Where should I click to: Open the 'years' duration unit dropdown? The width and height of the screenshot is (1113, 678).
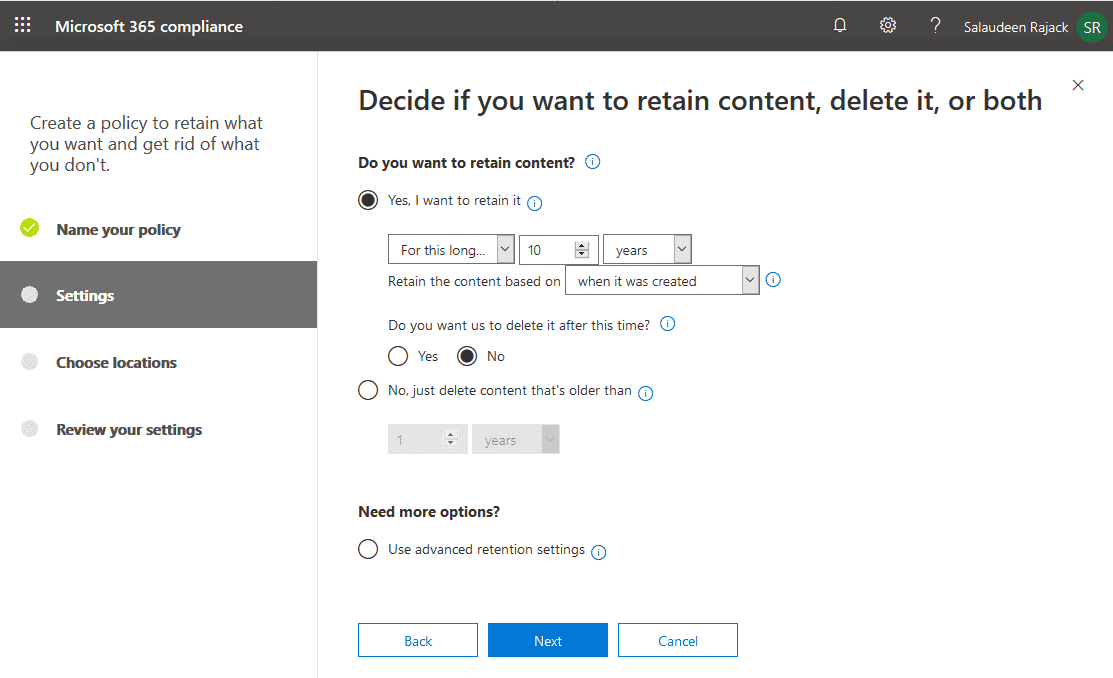tap(647, 249)
